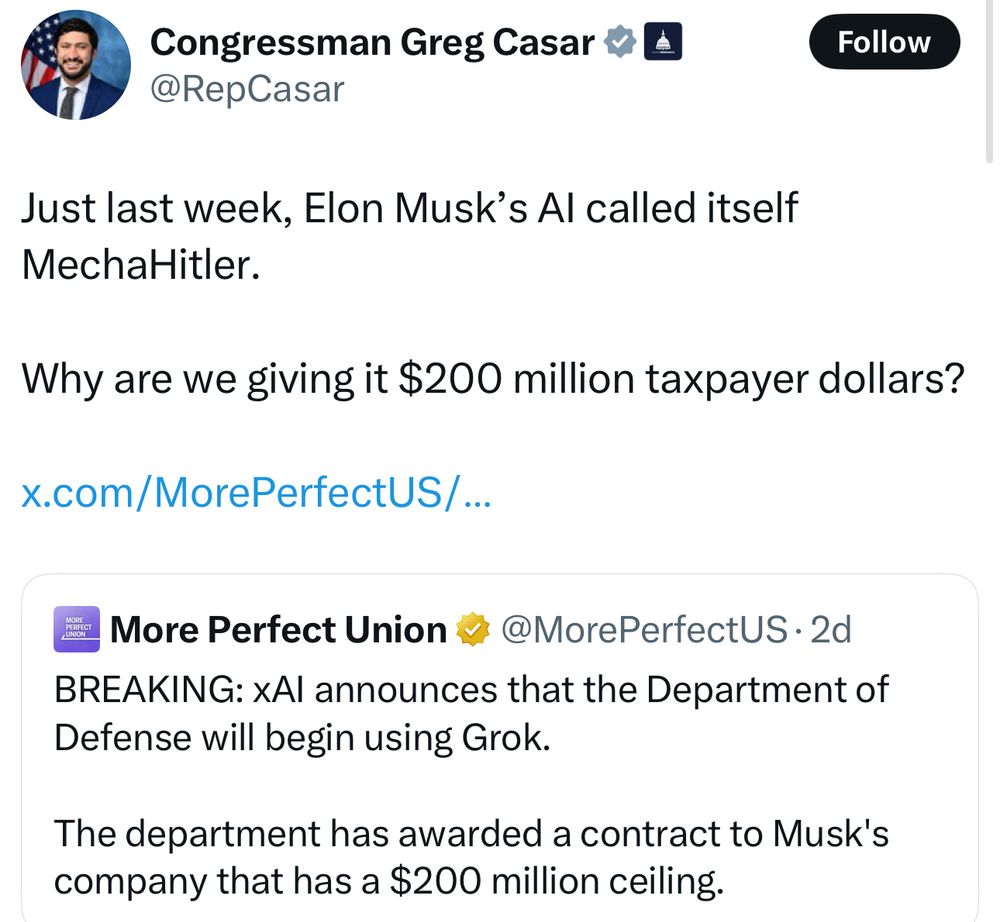Open the @MorePerfectUS handle
This screenshot has height=922, width=1000.
point(644,630)
